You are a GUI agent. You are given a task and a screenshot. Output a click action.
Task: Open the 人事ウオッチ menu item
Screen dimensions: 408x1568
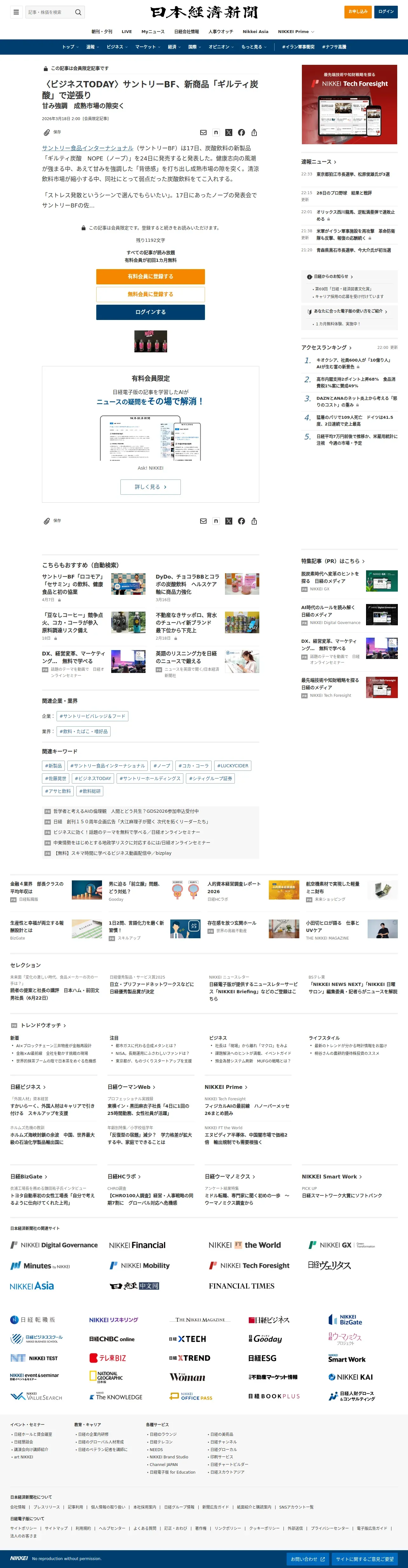(x=221, y=32)
